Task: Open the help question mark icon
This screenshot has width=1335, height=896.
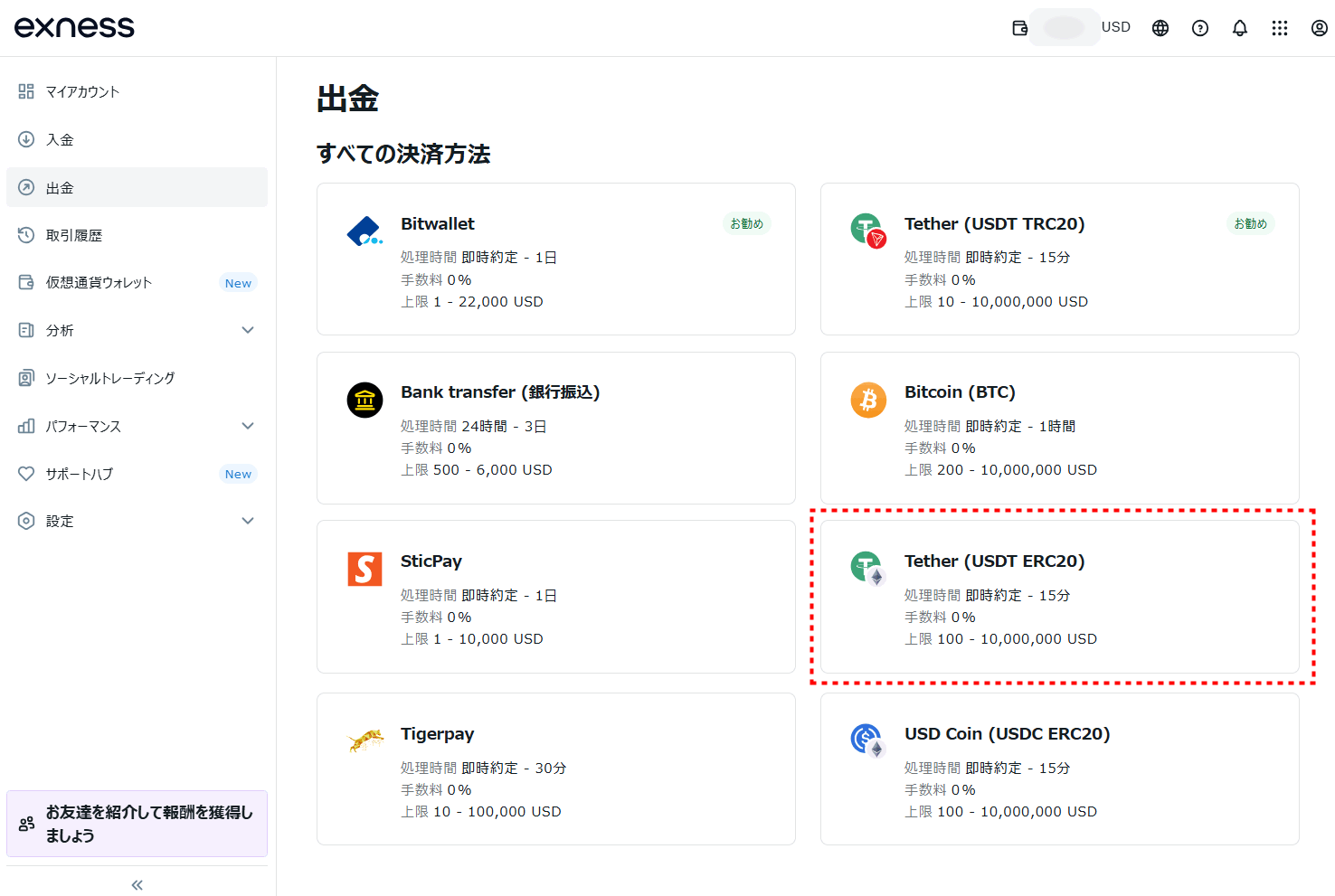Action: pos(1200,28)
